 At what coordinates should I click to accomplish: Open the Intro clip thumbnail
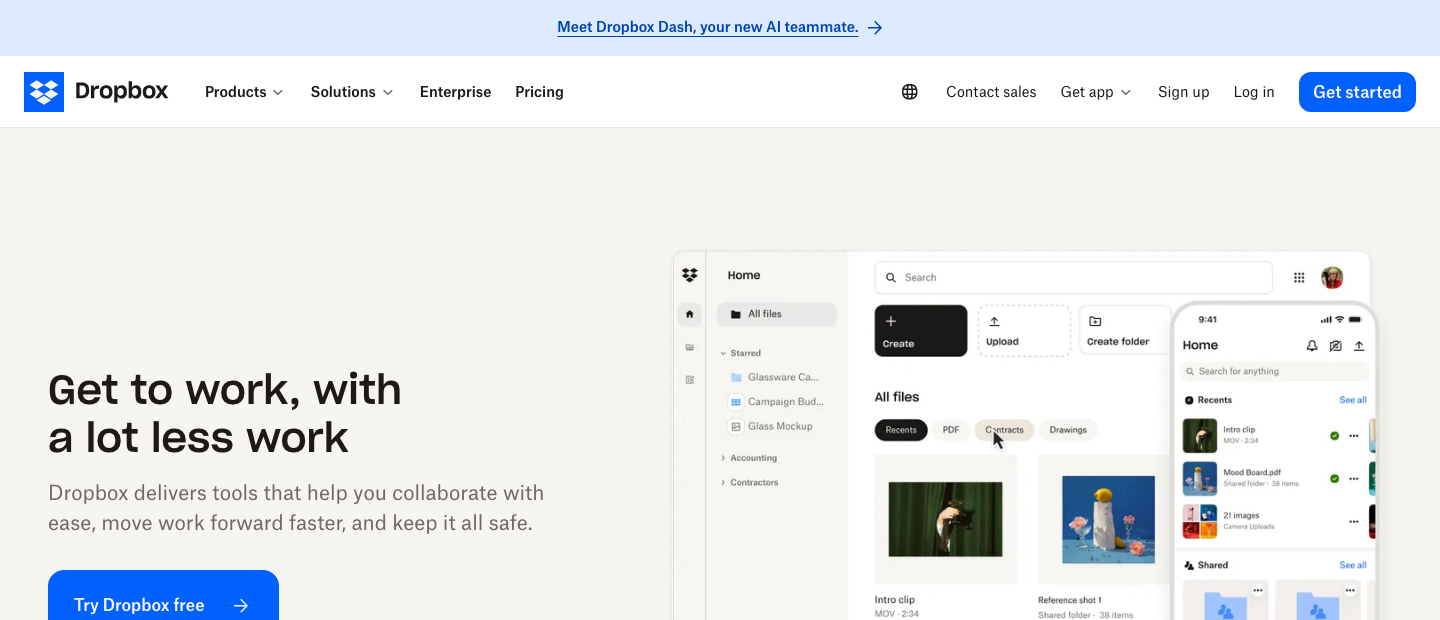946,519
